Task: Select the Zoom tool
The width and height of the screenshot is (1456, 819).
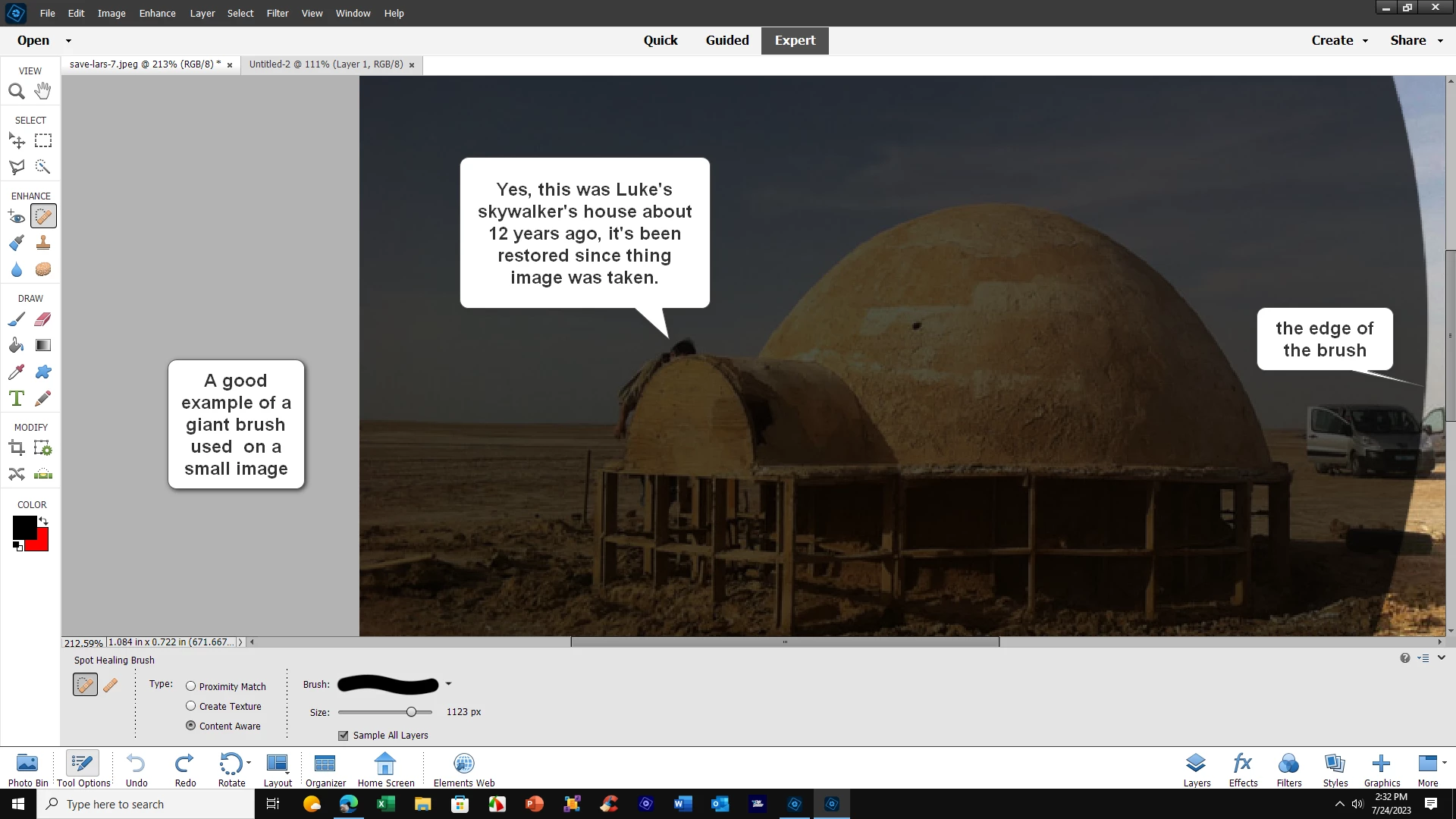Action: (16, 92)
